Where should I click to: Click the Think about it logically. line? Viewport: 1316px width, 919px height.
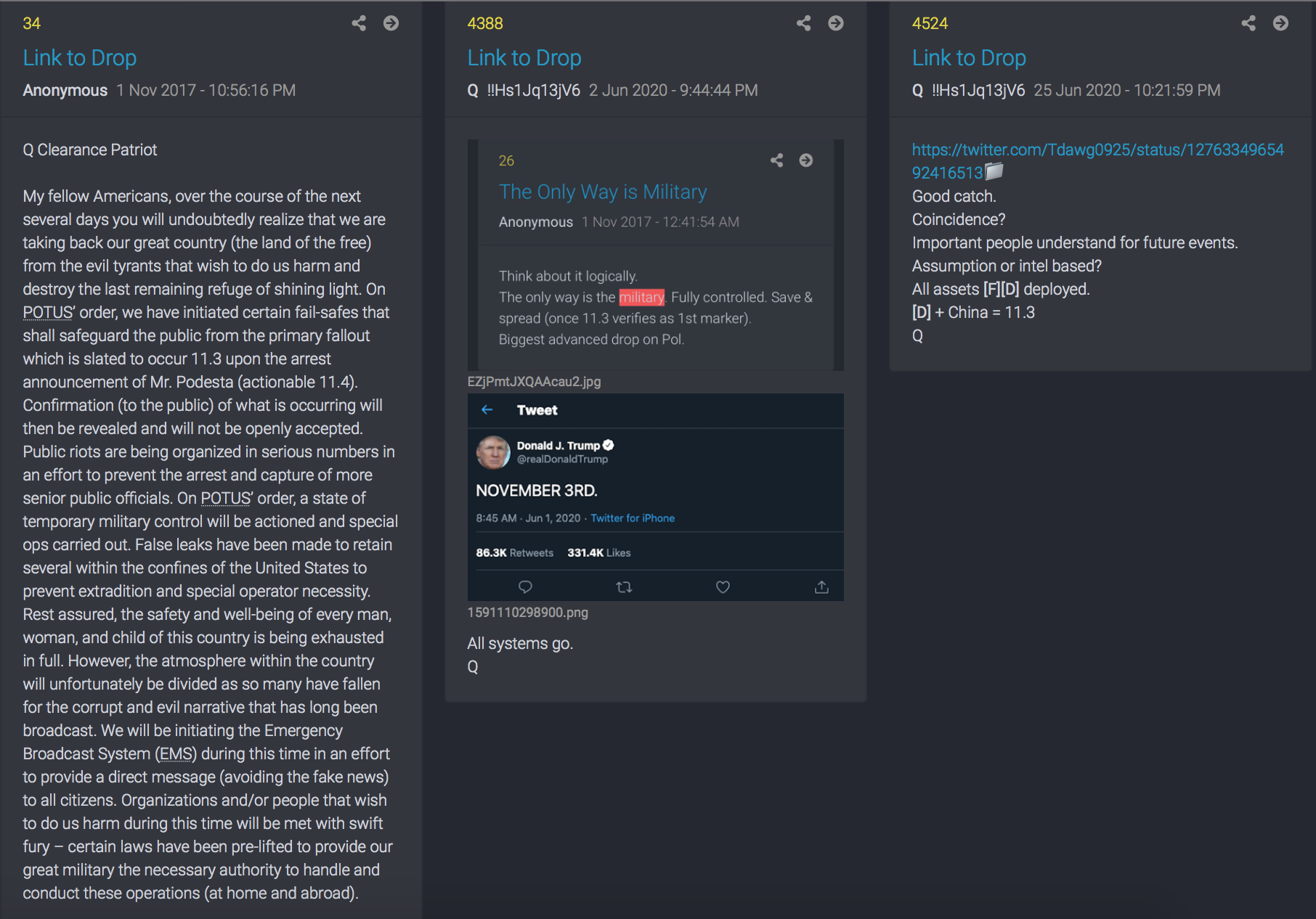click(x=568, y=276)
